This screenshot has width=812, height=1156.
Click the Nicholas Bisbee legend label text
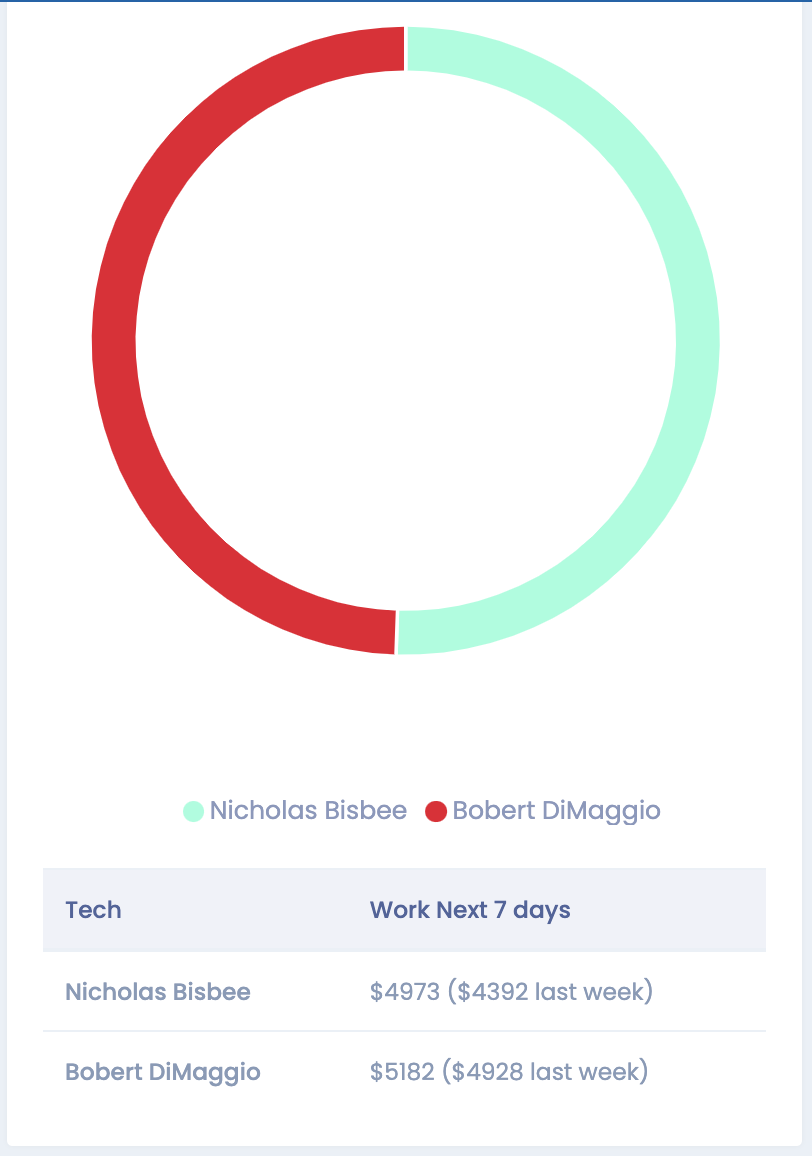point(308,810)
